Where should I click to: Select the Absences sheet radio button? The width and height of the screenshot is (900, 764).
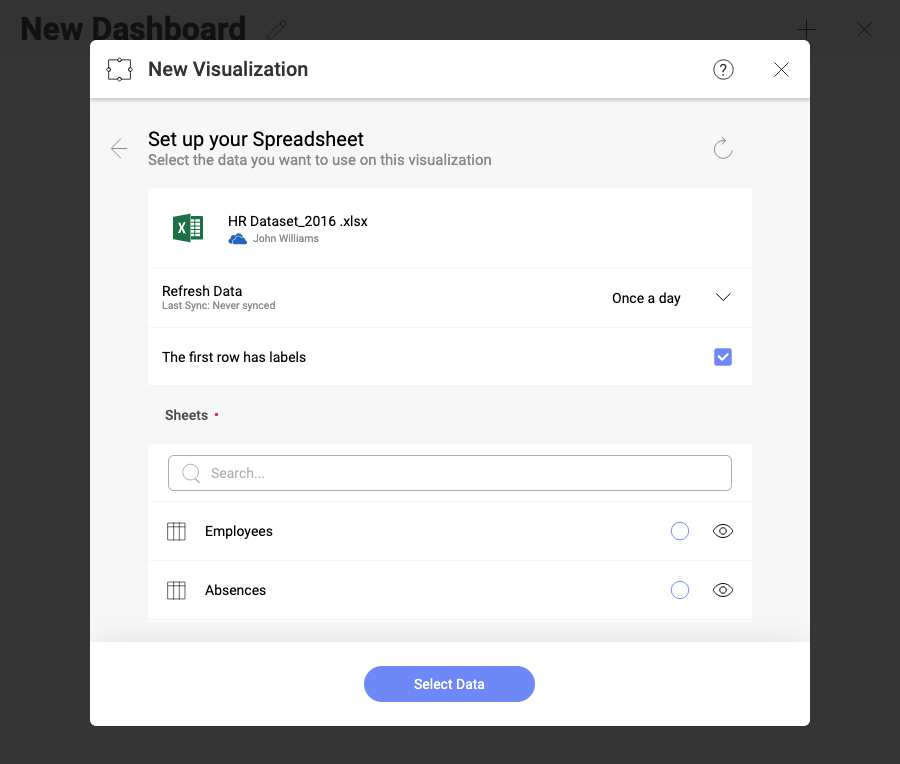click(x=680, y=590)
